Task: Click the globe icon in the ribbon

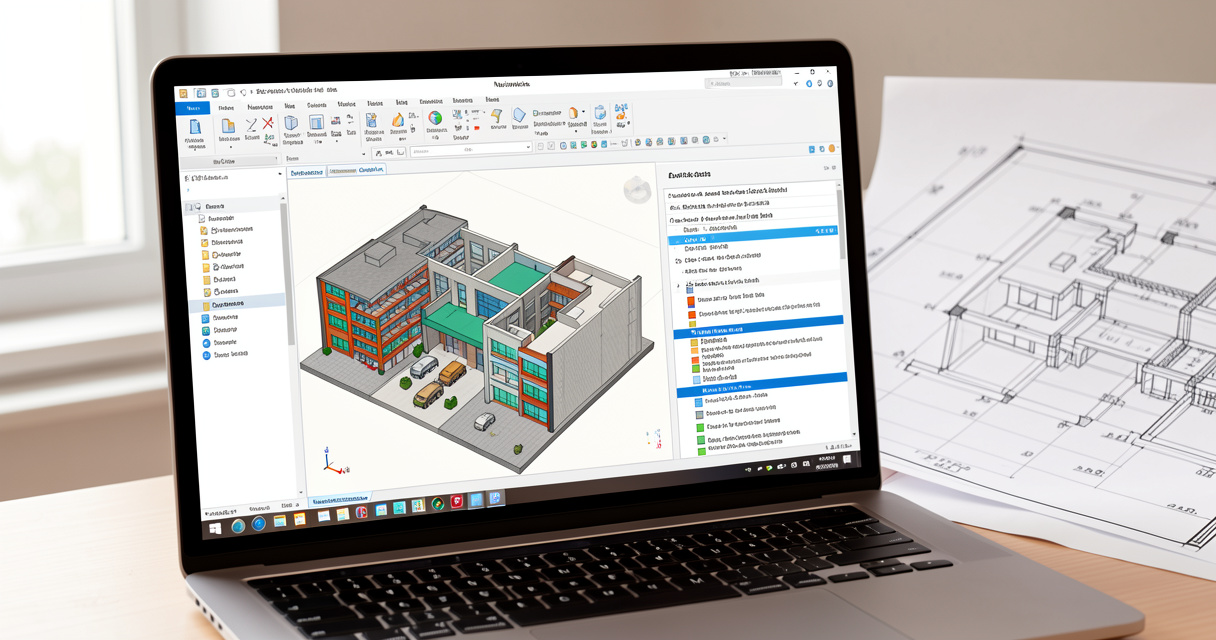Action: [435, 118]
